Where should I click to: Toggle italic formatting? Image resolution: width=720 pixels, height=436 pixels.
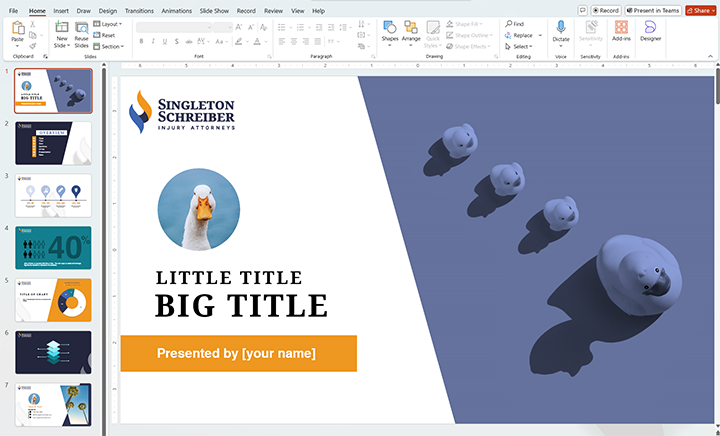[x=153, y=41]
